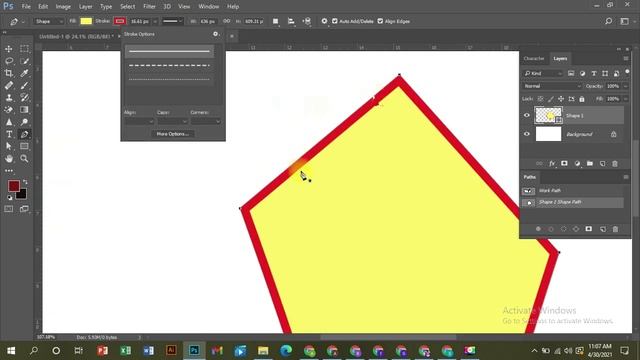Choose the solid line stroke preset

pos(169,51)
